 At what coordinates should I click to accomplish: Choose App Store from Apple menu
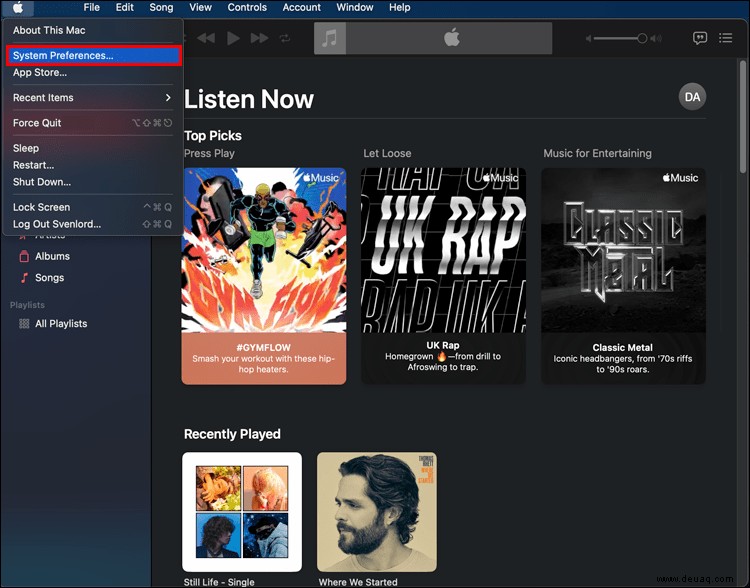[93, 73]
